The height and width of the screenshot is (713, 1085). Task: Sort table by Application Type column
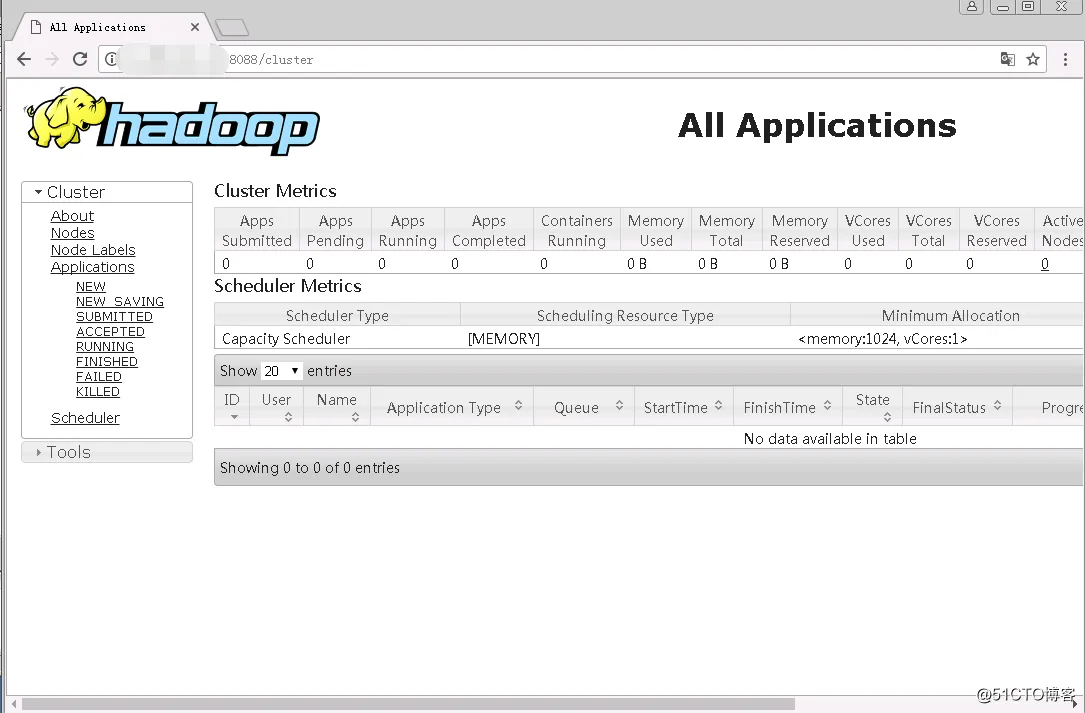tap(452, 407)
